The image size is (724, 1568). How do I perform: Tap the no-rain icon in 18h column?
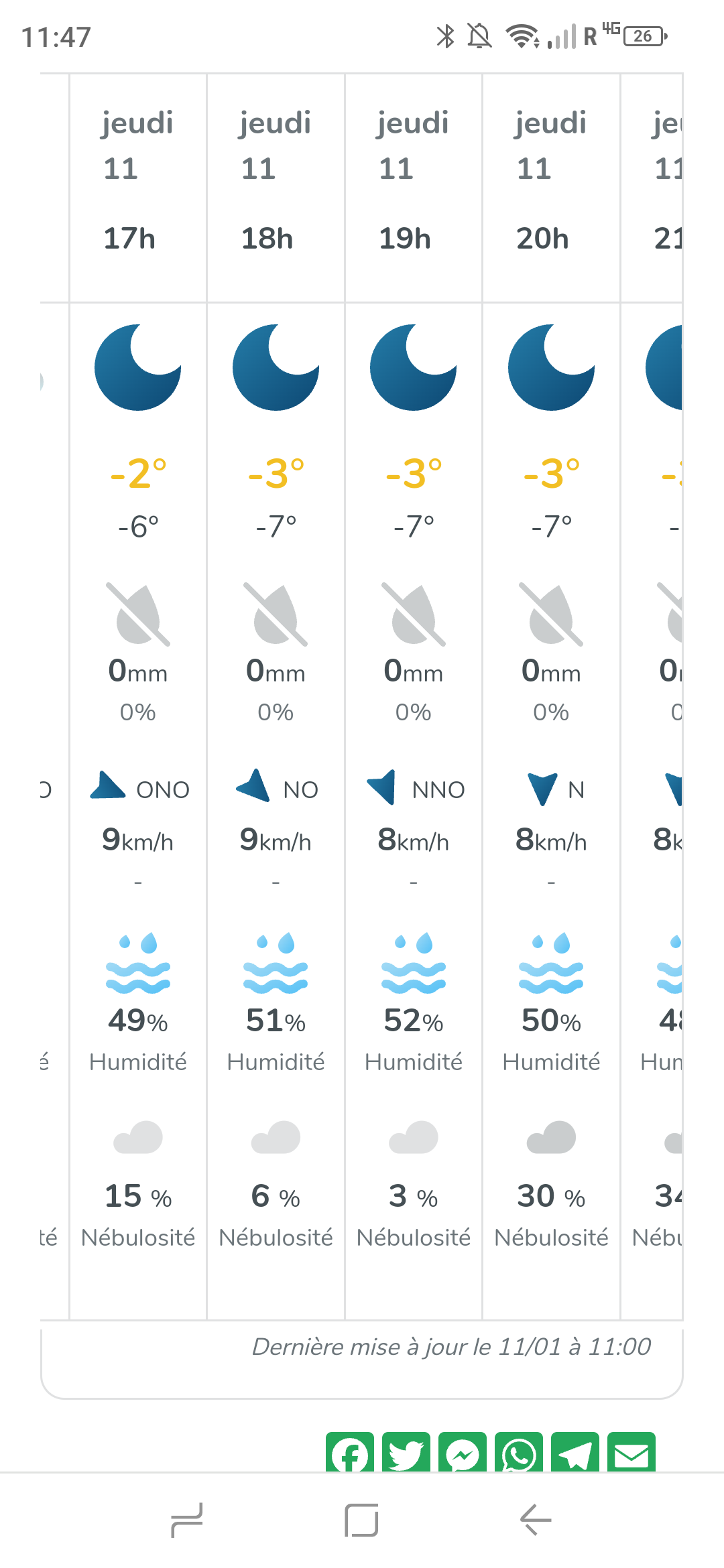pyautogui.click(x=276, y=614)
